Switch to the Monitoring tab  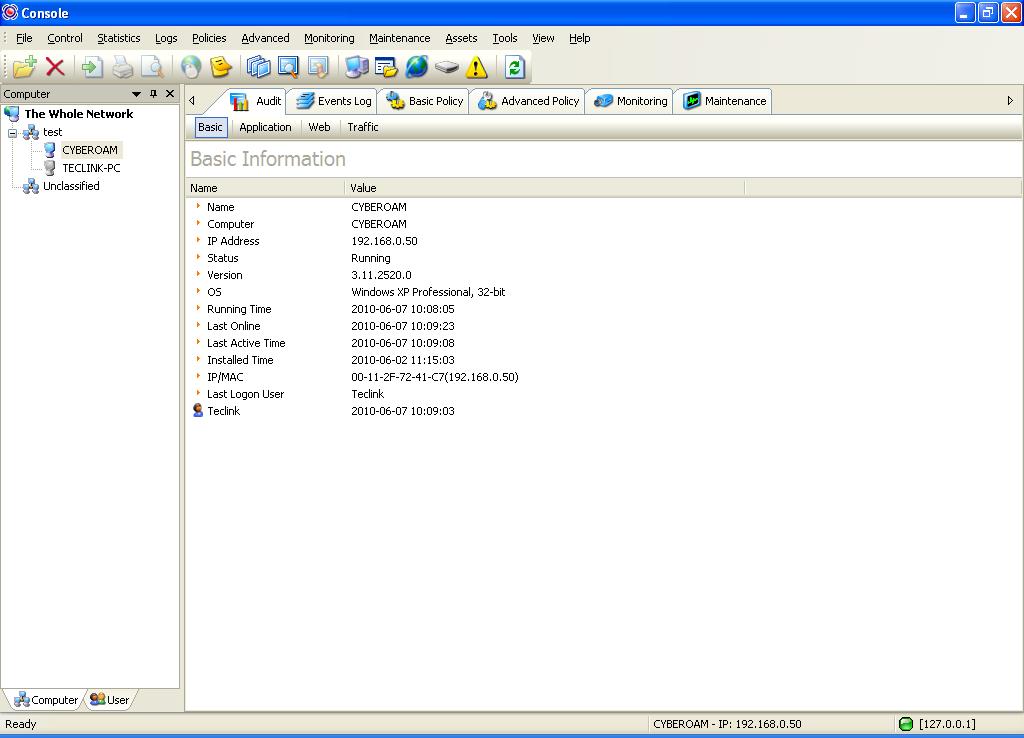tap(630, 101)
